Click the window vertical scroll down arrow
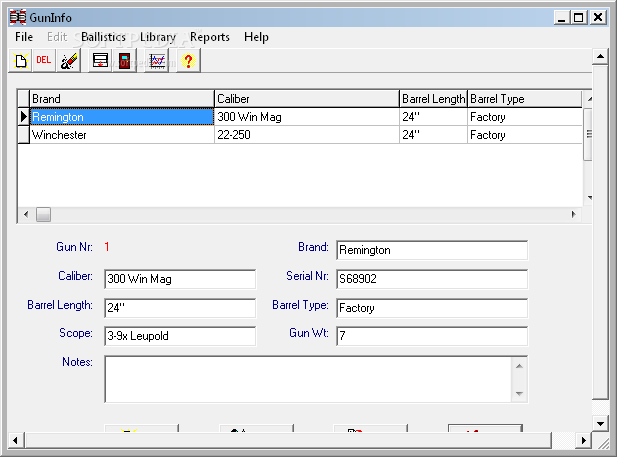The width and height of the screenshot is (617, 457). 600,424
